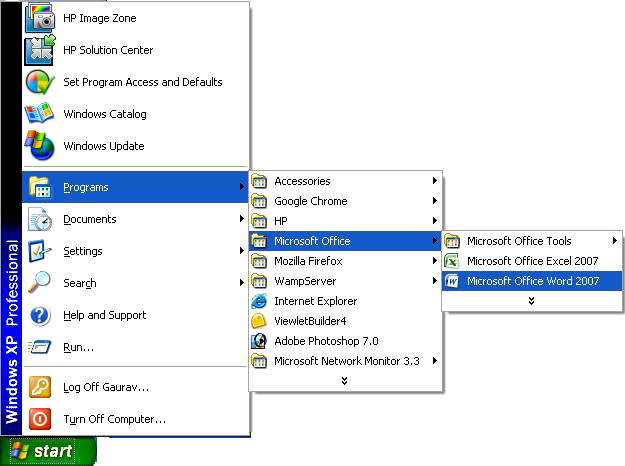
Task: Select Set Program Access and Defaults
Action: 142,82
